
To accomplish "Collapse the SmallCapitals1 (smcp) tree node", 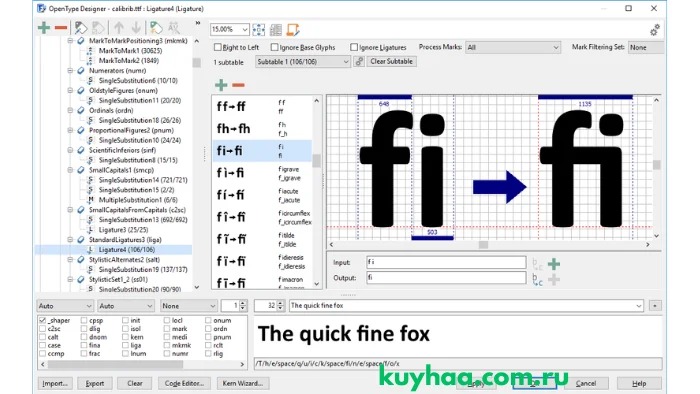I will (71, 170).
